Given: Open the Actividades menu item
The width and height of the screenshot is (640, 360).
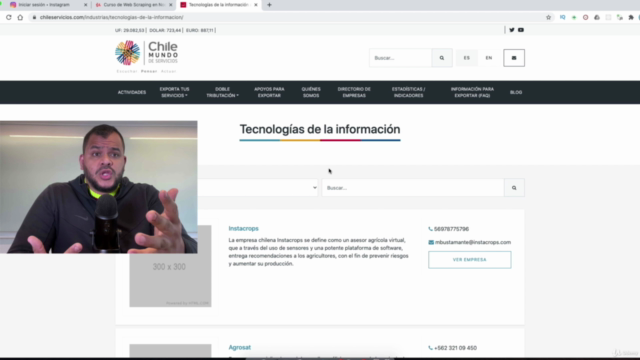Looking at the screenshot, I should point(132,92).
